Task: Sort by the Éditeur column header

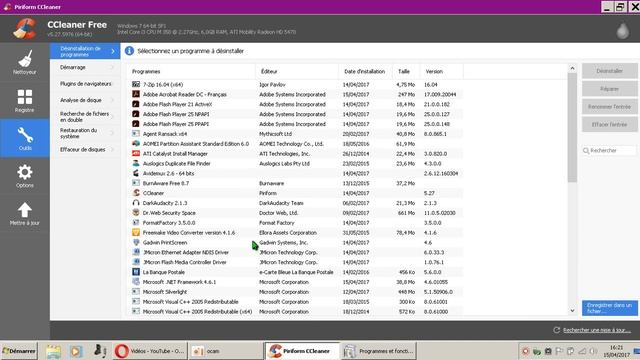Action: (297, 71)
